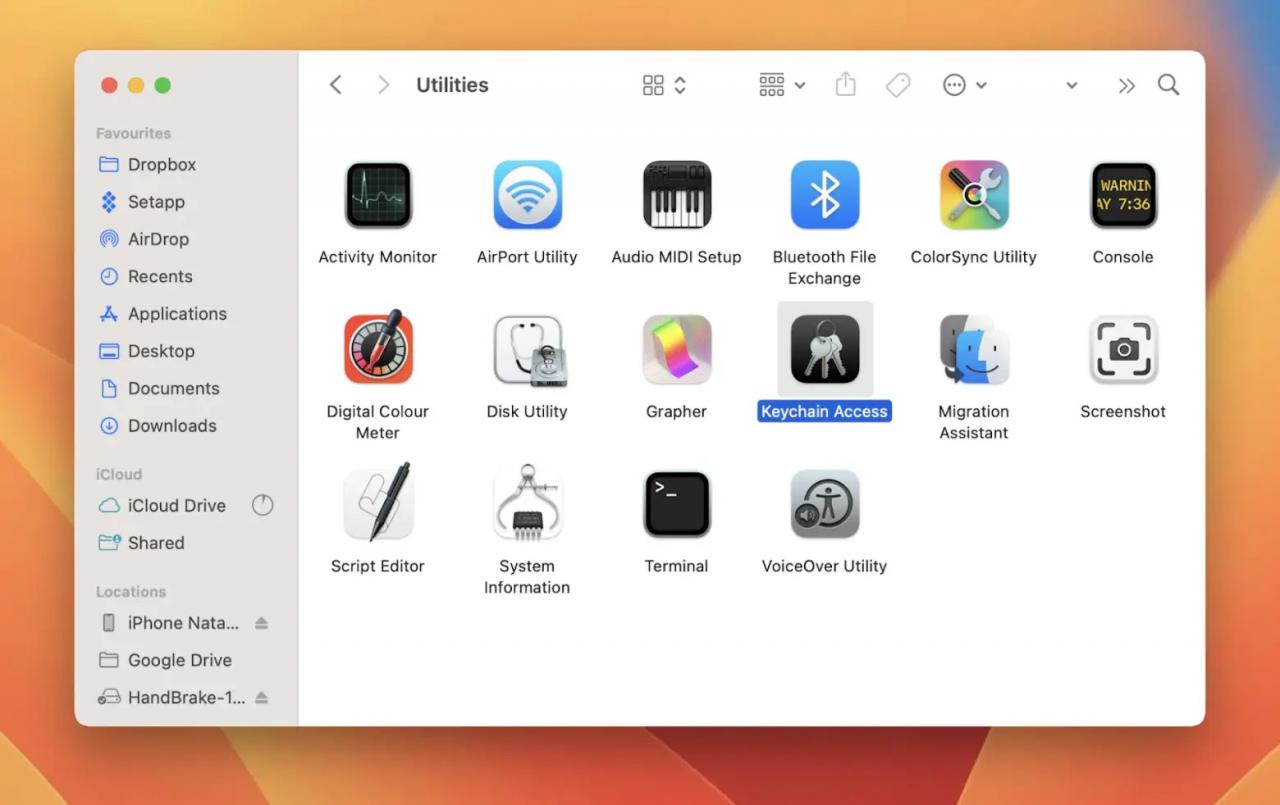The width and height of the screenshot is (1280, 805).
Task: Select the Console app icon
Action: tap(1123, 195)
